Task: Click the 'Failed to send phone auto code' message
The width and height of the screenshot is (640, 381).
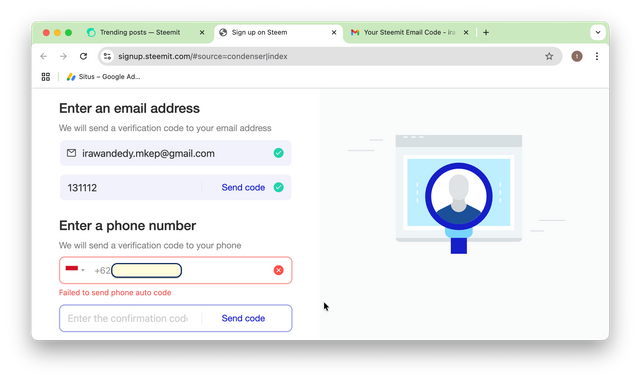Action: click(115, 292)
